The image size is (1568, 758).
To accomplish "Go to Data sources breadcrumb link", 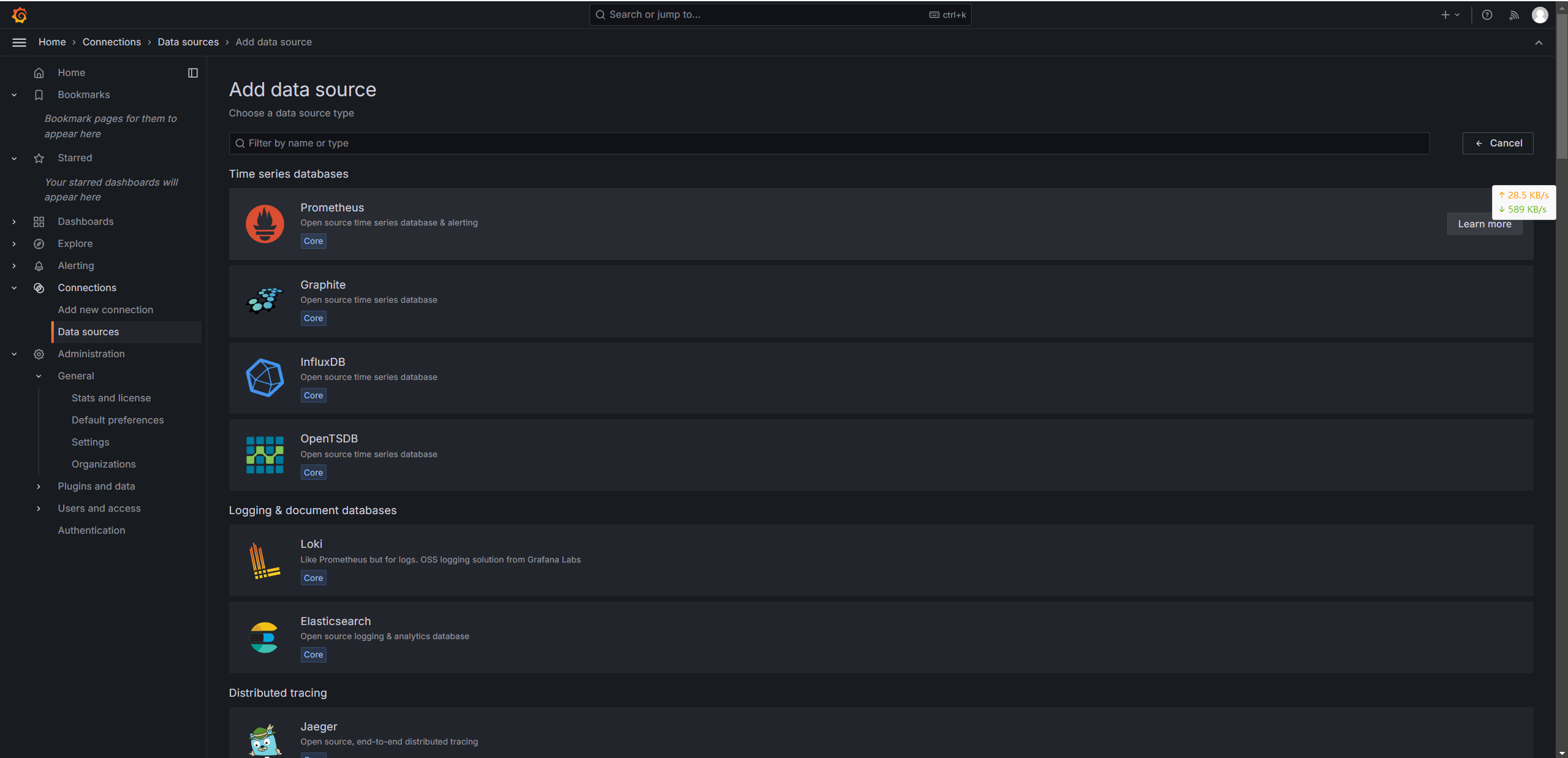I will tap(188, 42).
